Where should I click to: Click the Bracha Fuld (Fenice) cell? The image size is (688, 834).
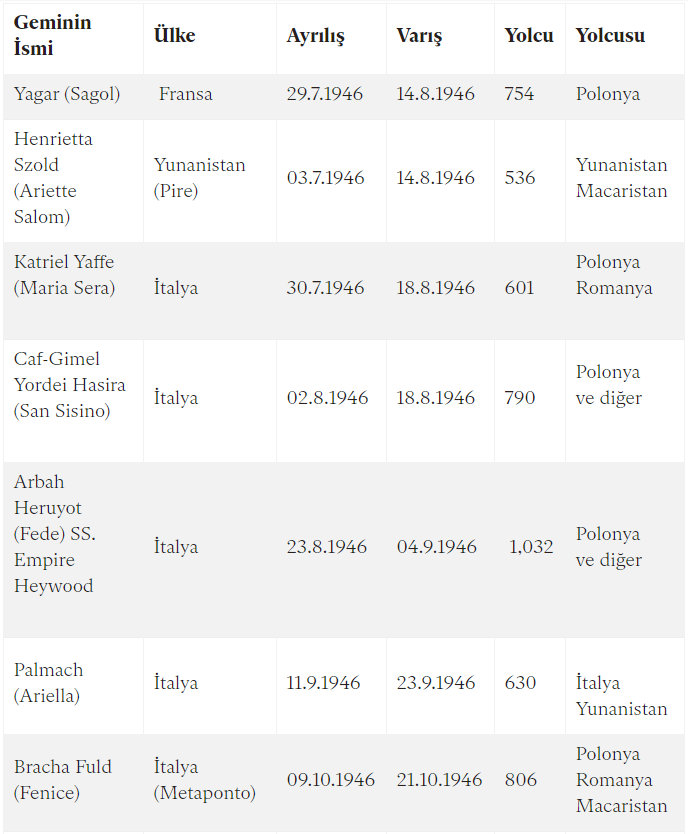tap(63, 780)
